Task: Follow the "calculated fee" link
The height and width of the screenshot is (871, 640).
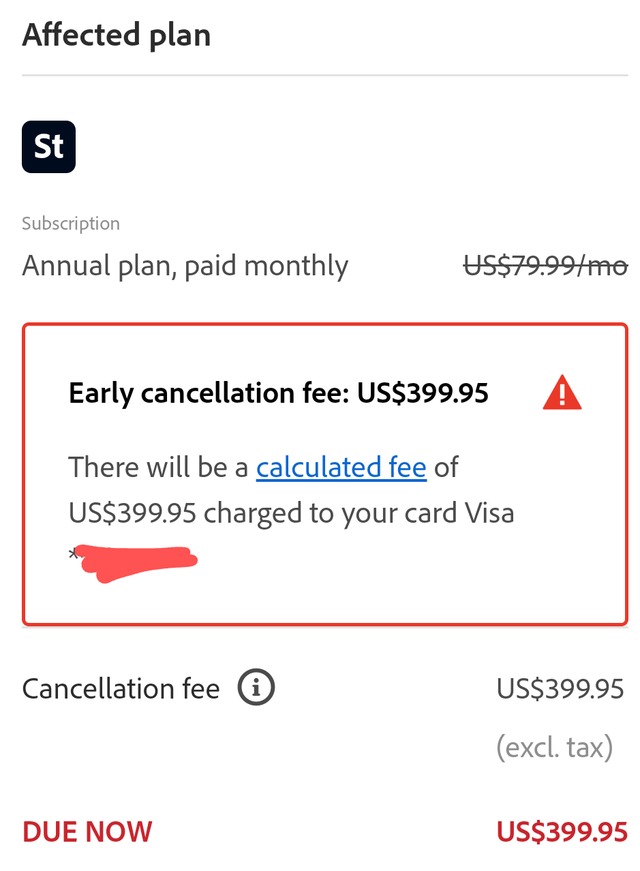Action: point(341,467)
